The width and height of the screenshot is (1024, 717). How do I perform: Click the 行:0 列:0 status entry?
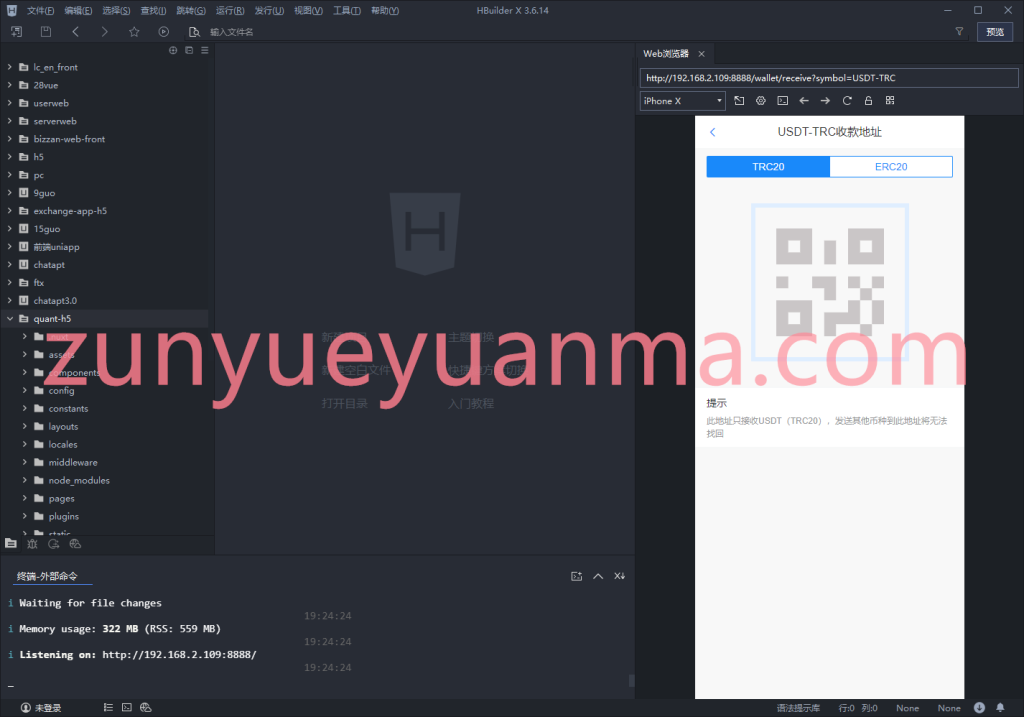(858, 708)
